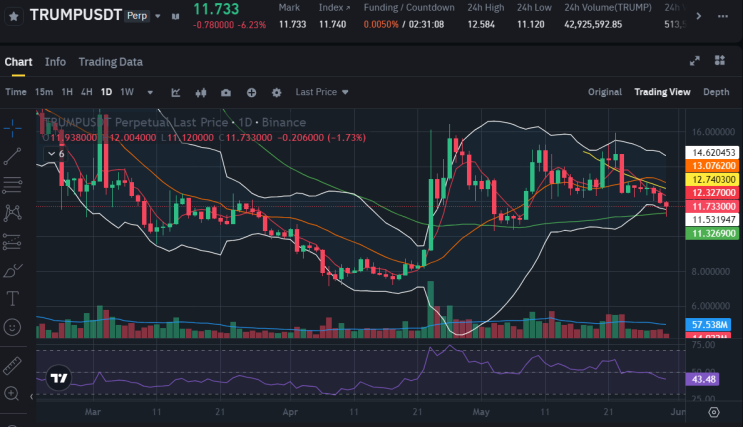Select the trend line drawing tool
This screenshot has width=743, height=427.
tap(12, 156)
